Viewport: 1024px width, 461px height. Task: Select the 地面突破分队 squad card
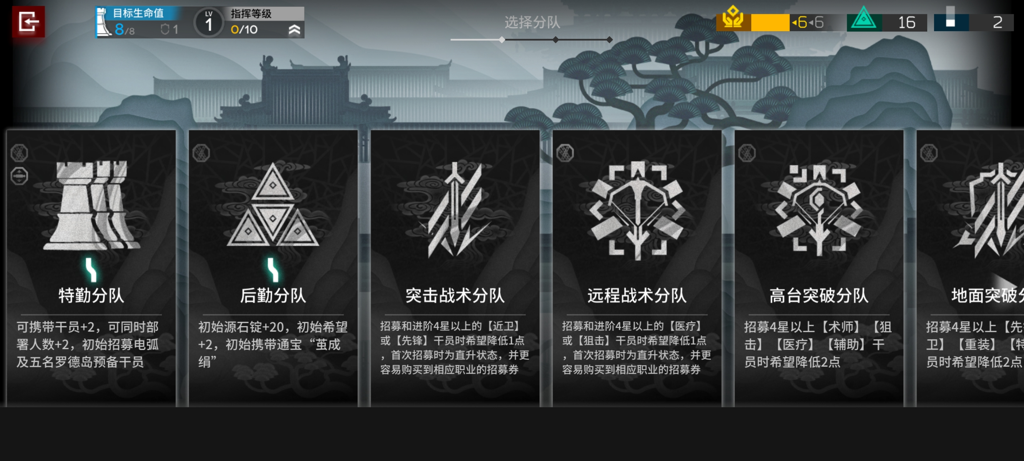pyautogui.click(x=970, y=266)
